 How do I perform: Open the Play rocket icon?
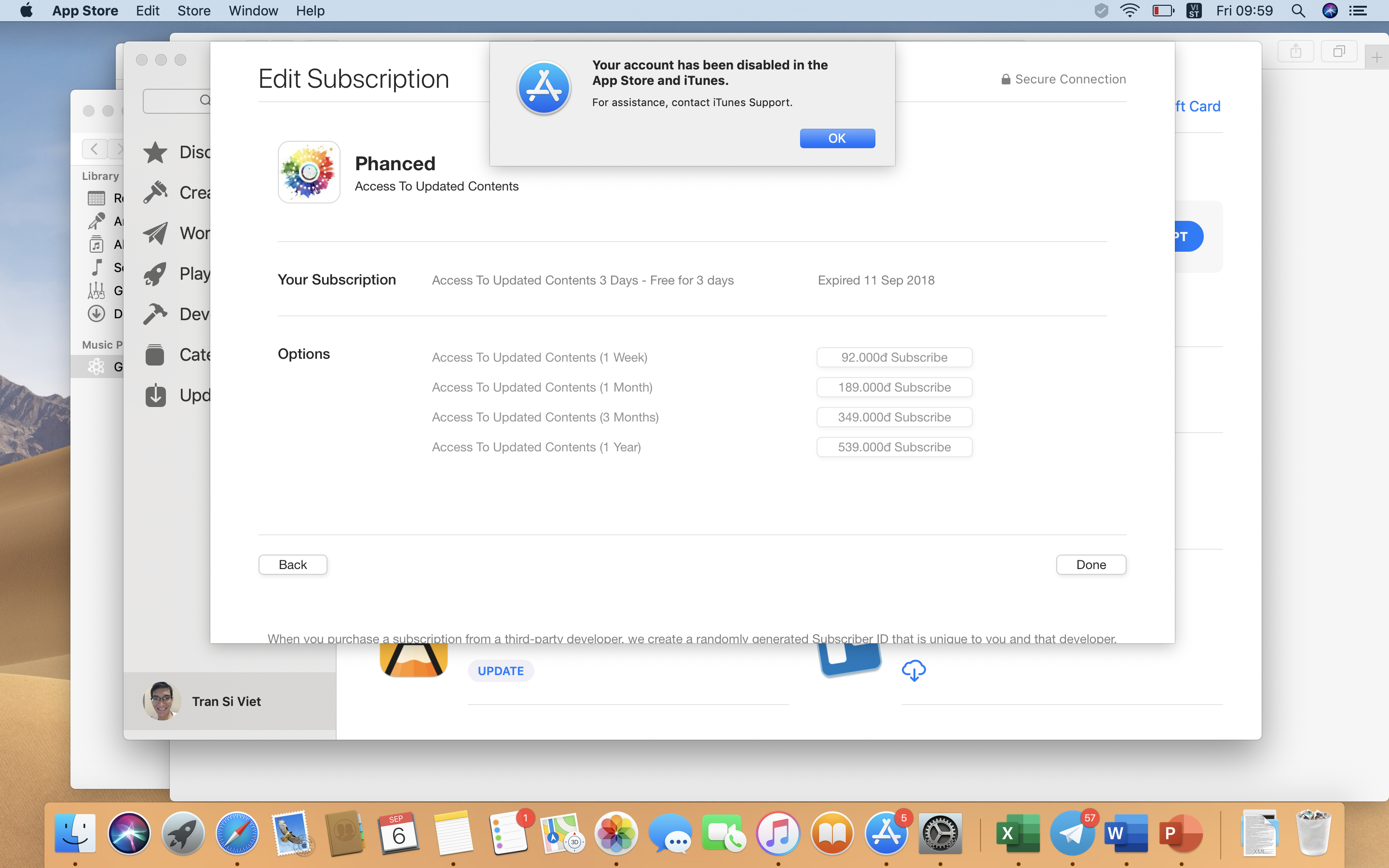(155, 274)
